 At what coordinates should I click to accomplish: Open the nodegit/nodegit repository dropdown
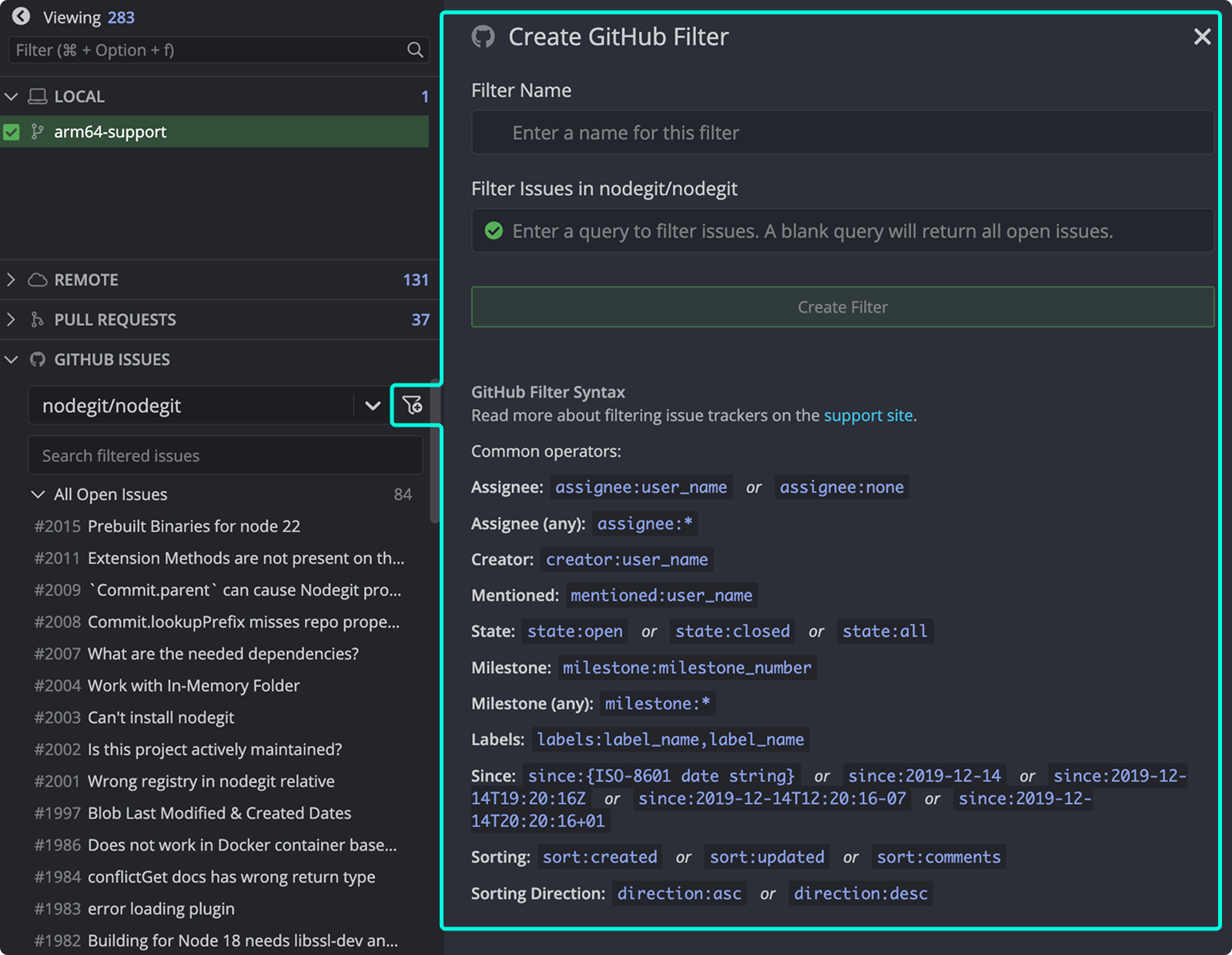click(x=372, y=405)
